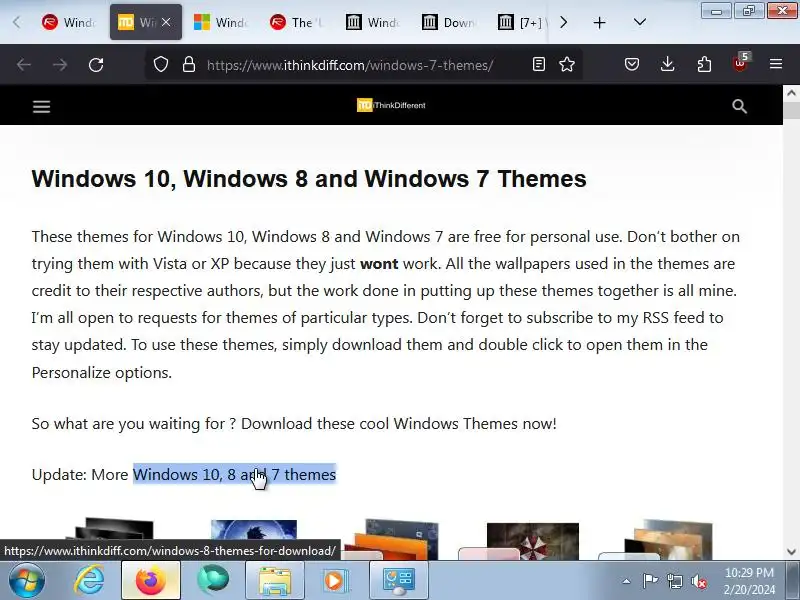Switch to the '[7+]' tab
This screenshot has width=800, height=600.
pos(521,22)
